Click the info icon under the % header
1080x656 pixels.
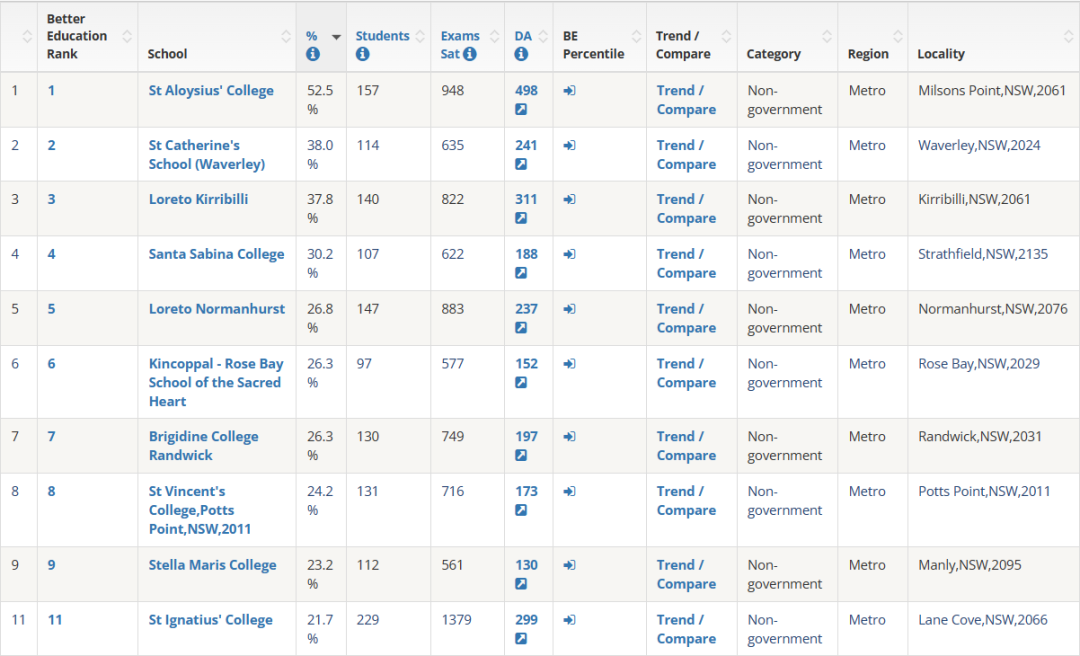coord(313,54)
